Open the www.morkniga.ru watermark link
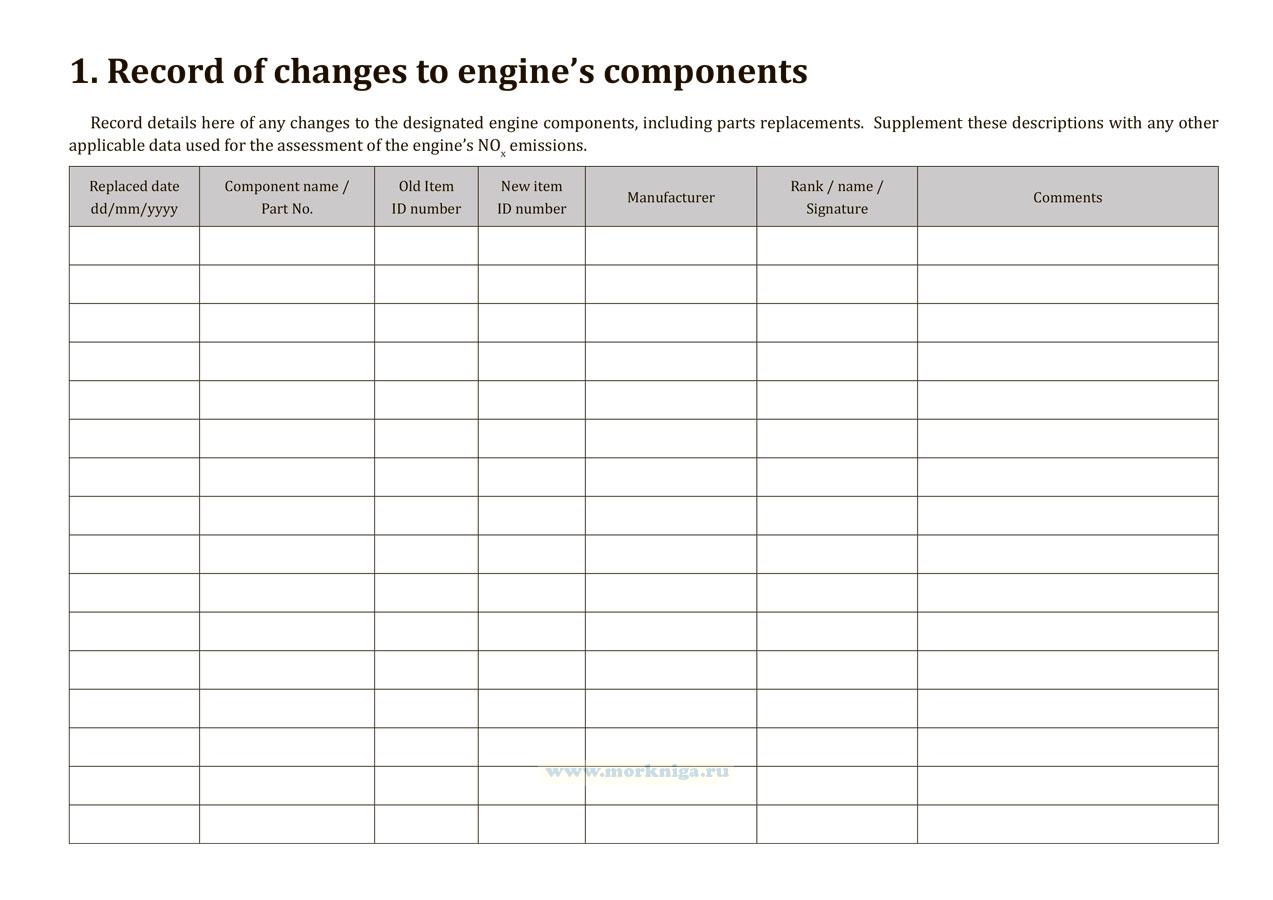Viewport: 1273px width, 900px height. tap(637, 771)
